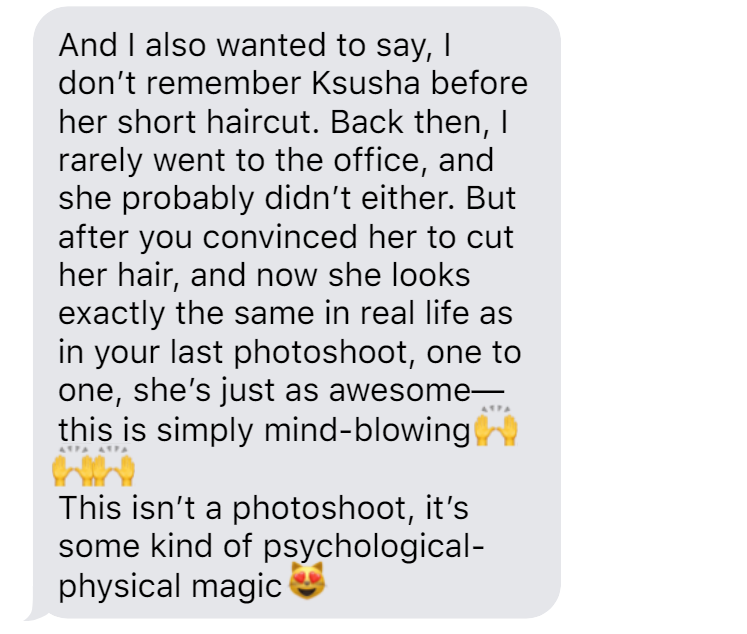Click the second raised hands emoji on the emoji-only line
This screenshot has height=634, width=747.
click(113, 465)
